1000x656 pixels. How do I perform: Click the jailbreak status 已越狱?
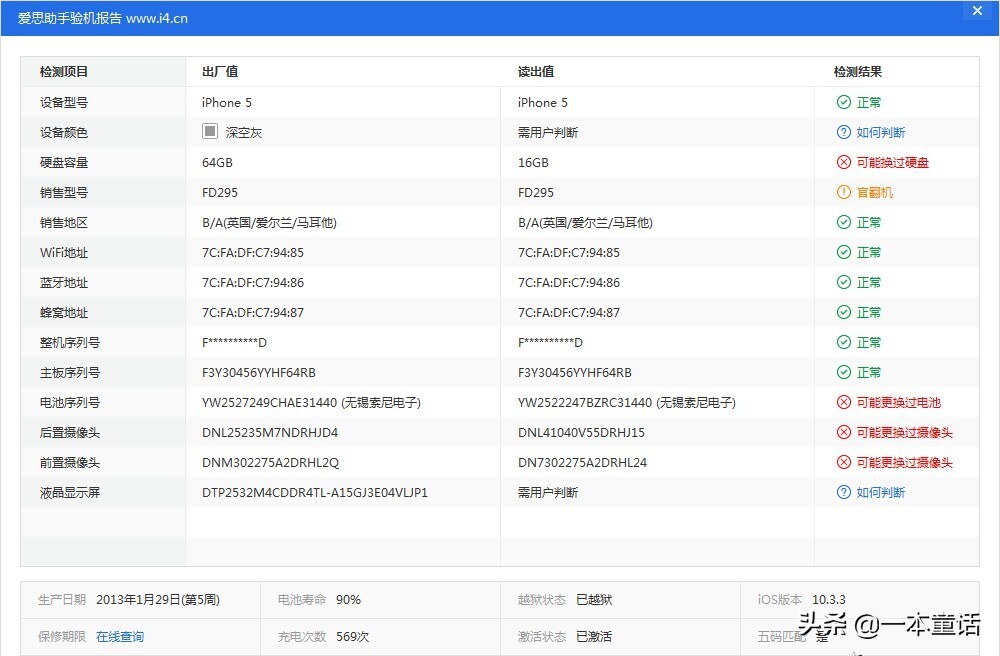(594, 599)
